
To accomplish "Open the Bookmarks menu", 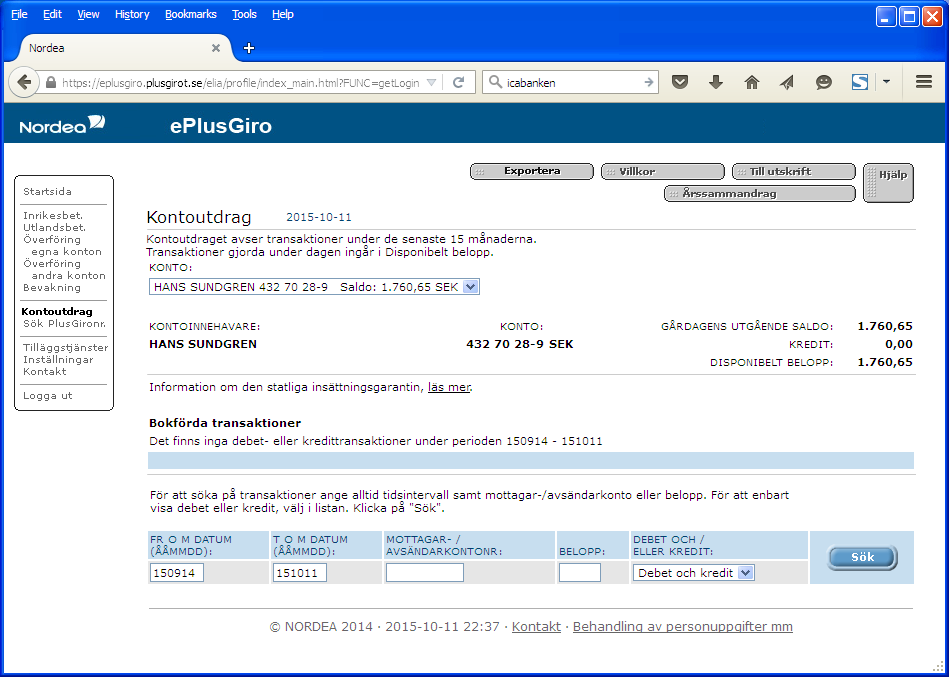I will pos(191,14).
